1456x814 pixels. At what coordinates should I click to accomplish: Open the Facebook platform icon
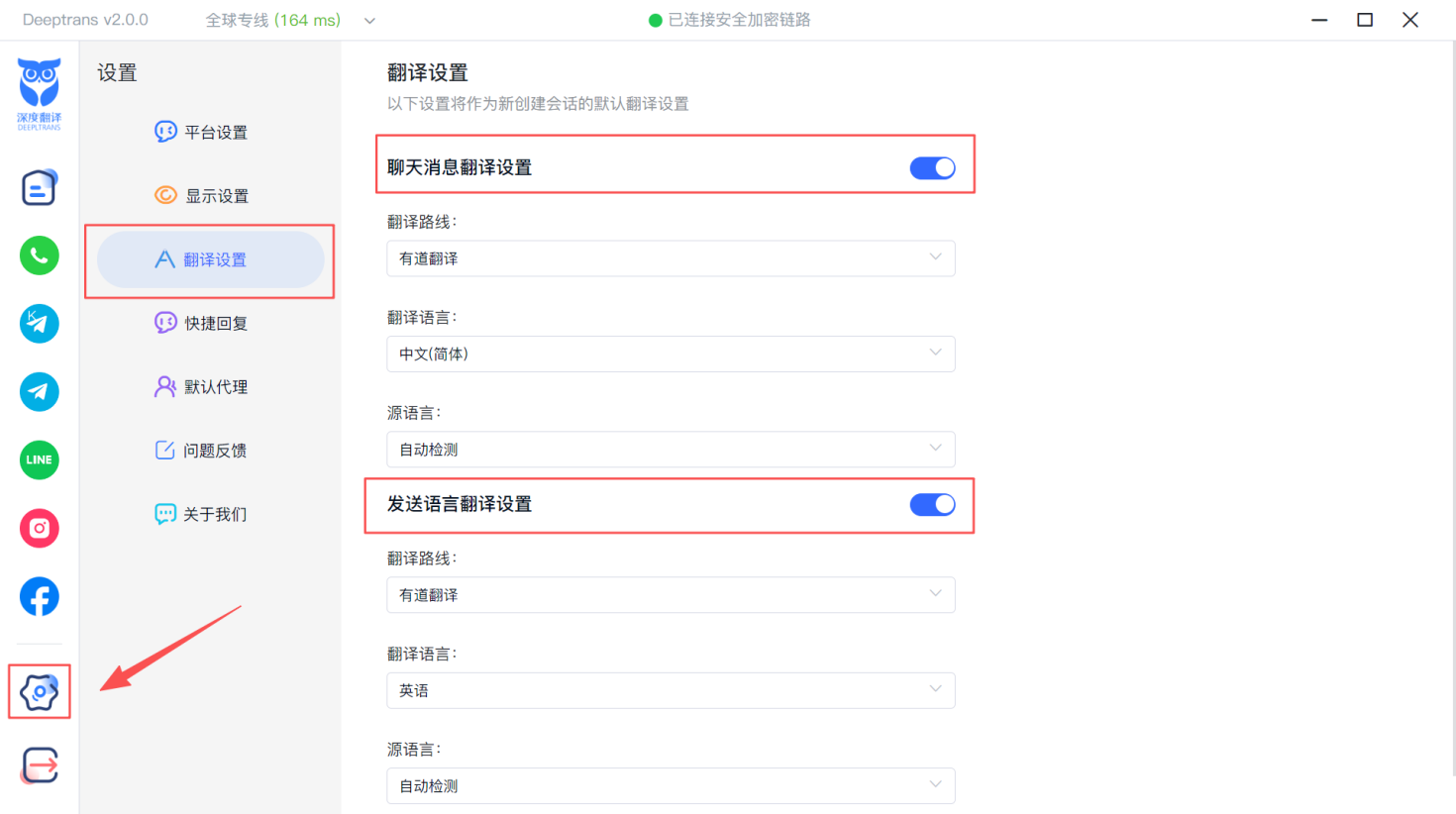[x=40, y=597]
